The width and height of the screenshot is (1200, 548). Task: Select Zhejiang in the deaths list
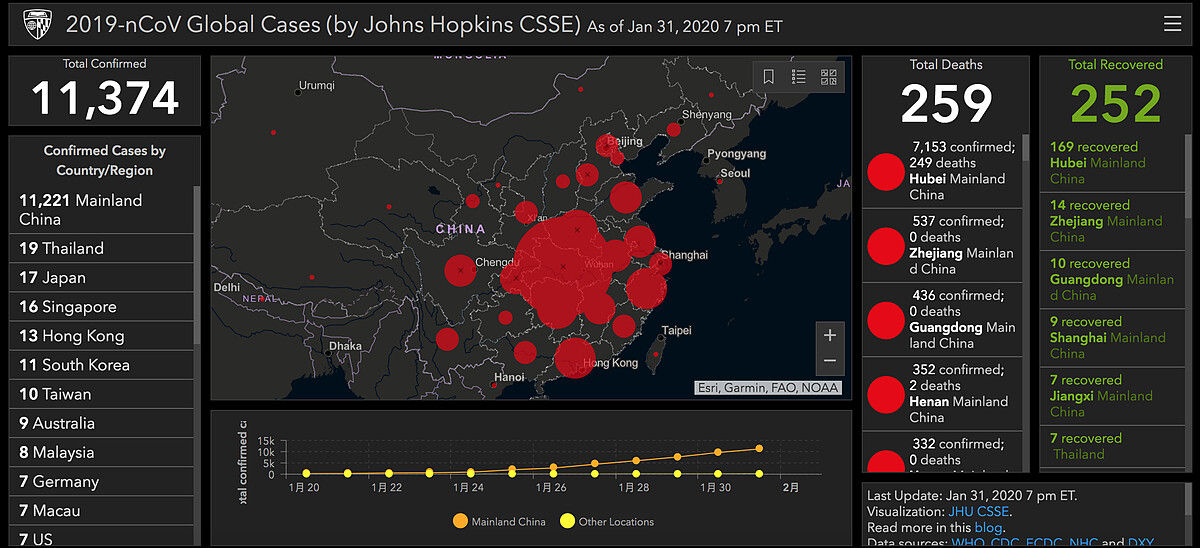pos(960,245)
